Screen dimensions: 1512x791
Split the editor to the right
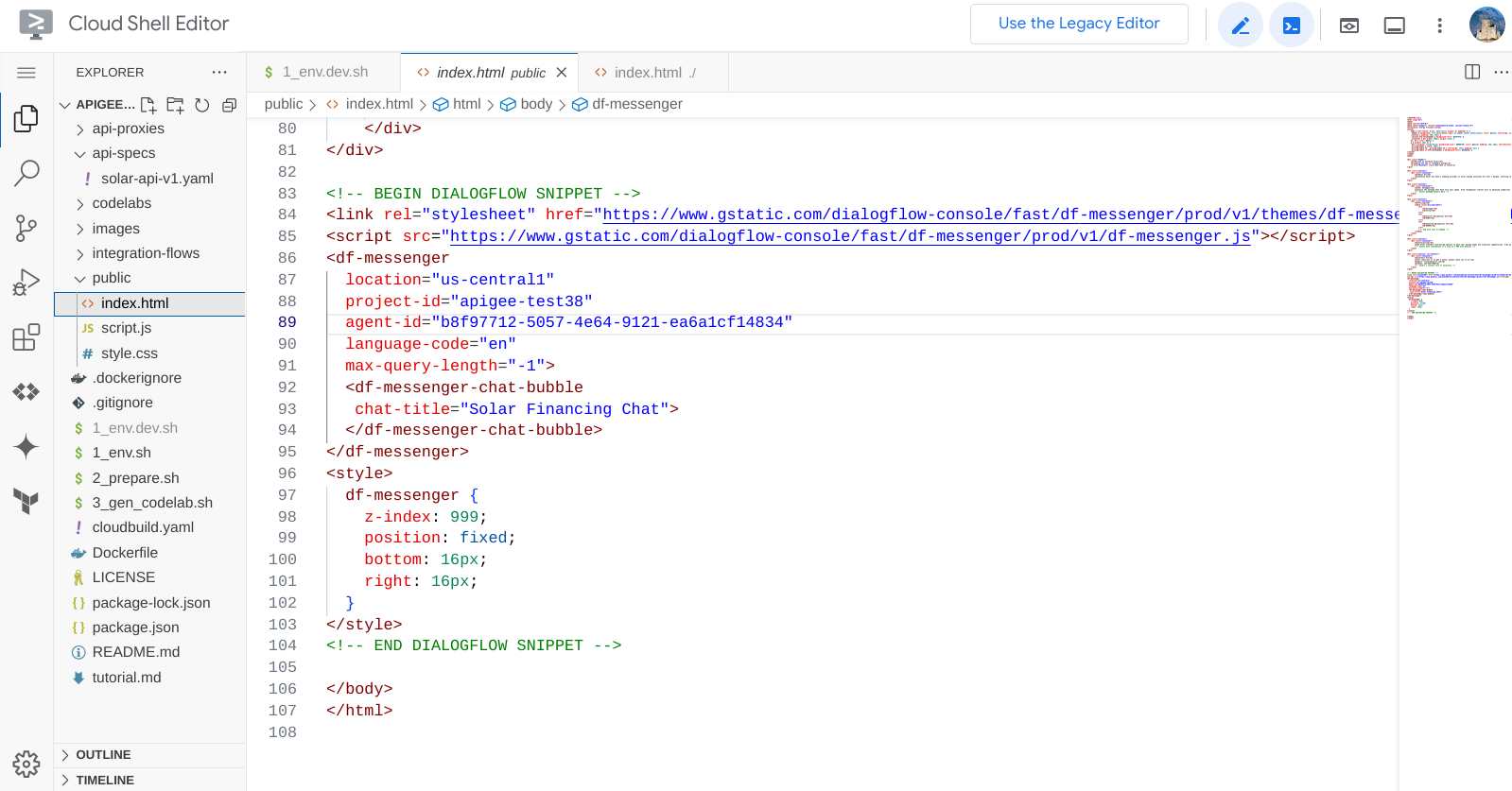tap(1472, 72)
